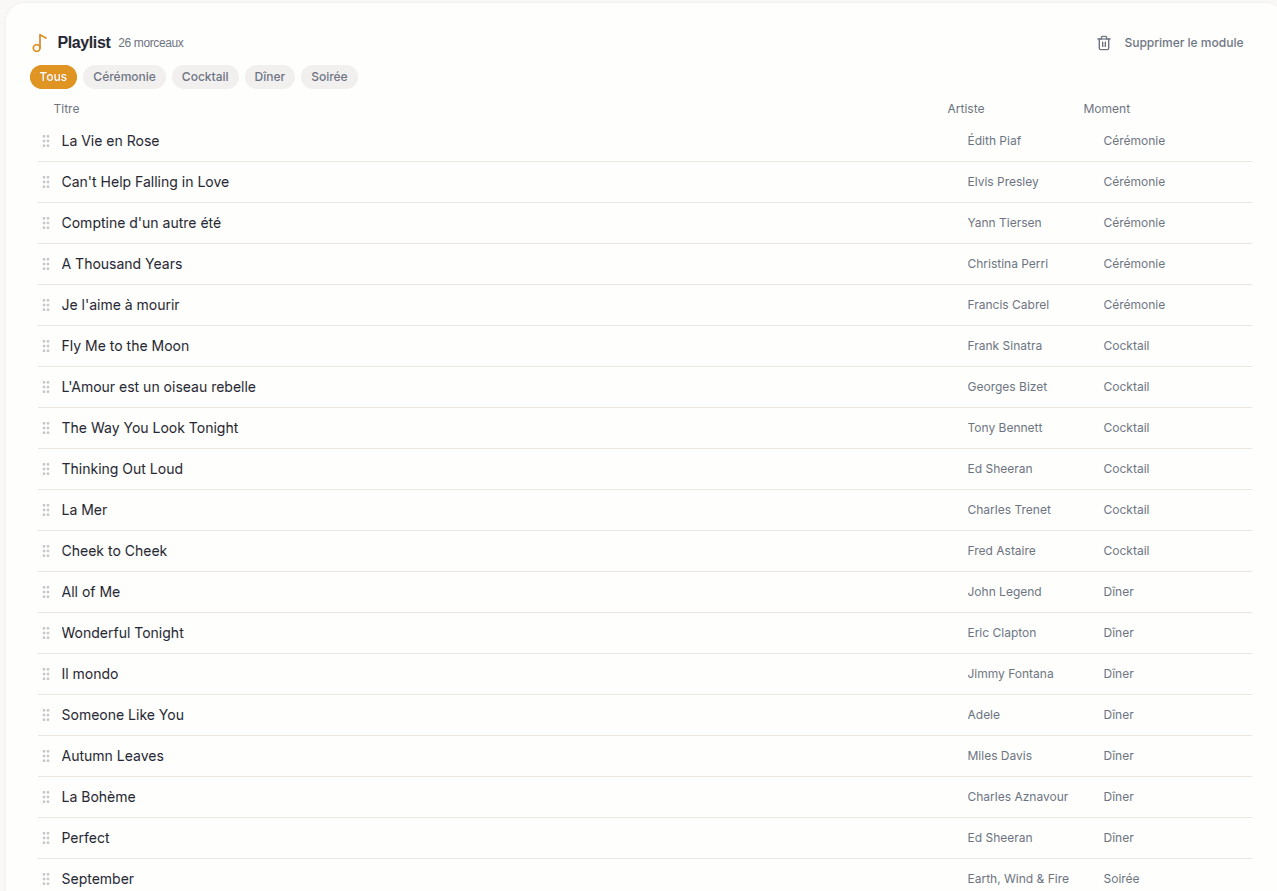
Task: Click artist Eric Clapton
Action: click(x=1002, y=633)
